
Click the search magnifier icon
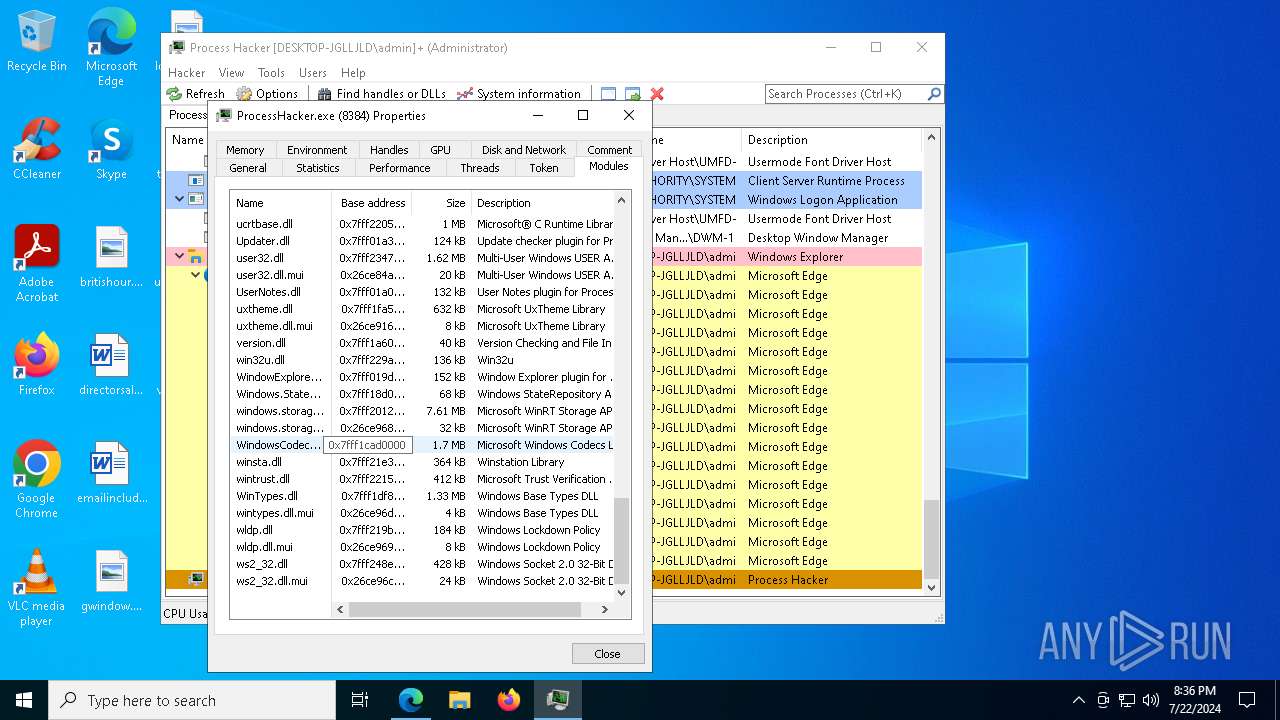tap(934, 94)
